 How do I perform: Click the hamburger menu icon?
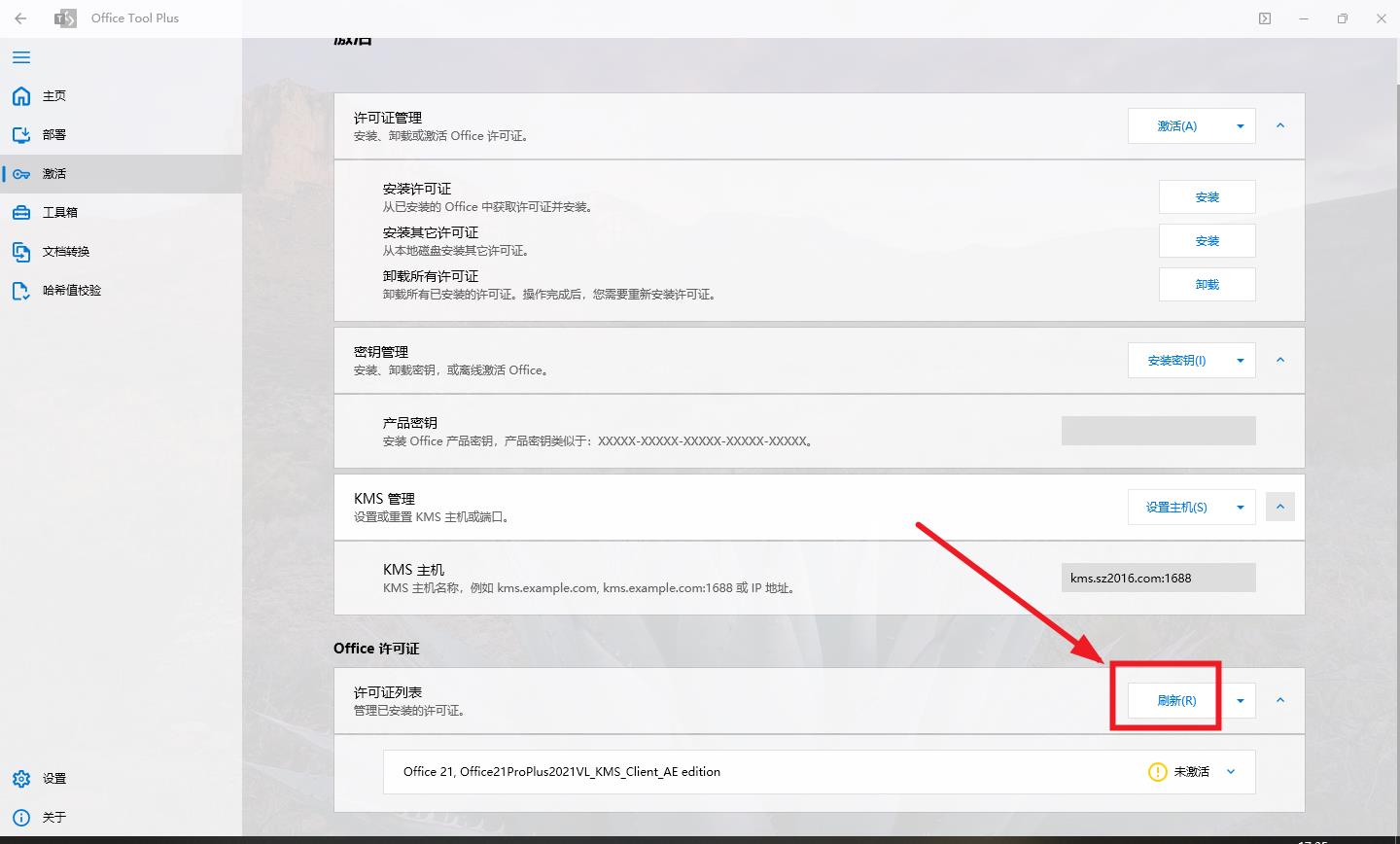click(x=20, y=57)
